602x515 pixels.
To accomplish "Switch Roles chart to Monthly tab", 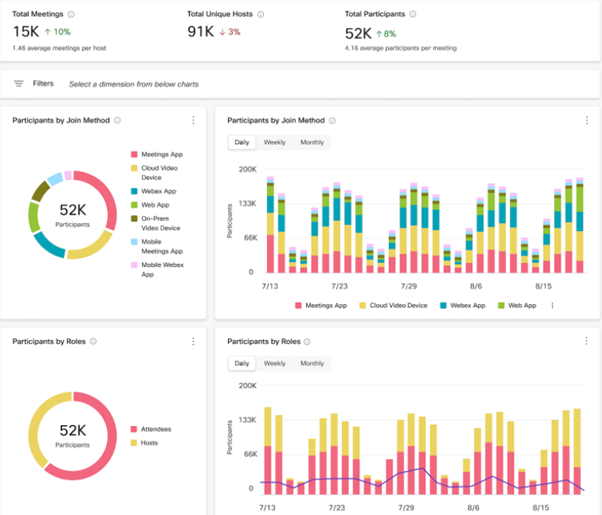I will [x=312, y=364].
